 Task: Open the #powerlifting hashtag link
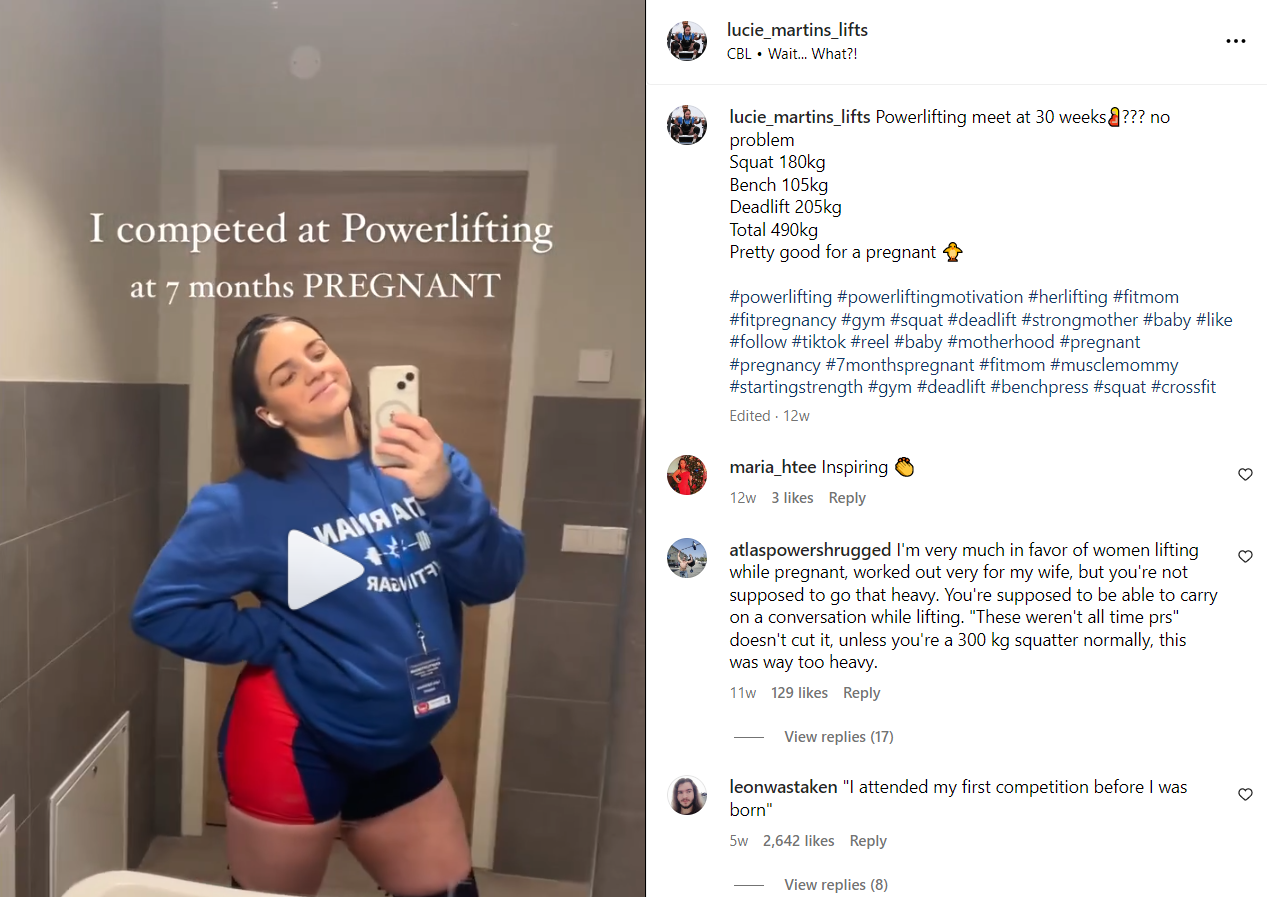click(x=781, y=297)
